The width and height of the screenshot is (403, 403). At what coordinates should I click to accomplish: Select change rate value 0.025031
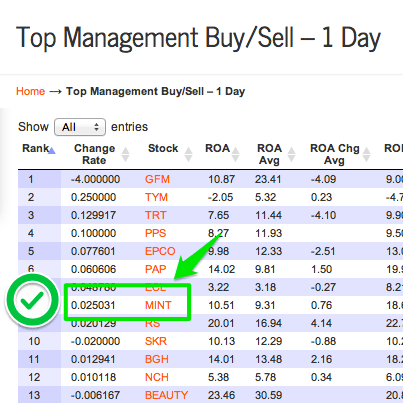[x=93, y=305]
